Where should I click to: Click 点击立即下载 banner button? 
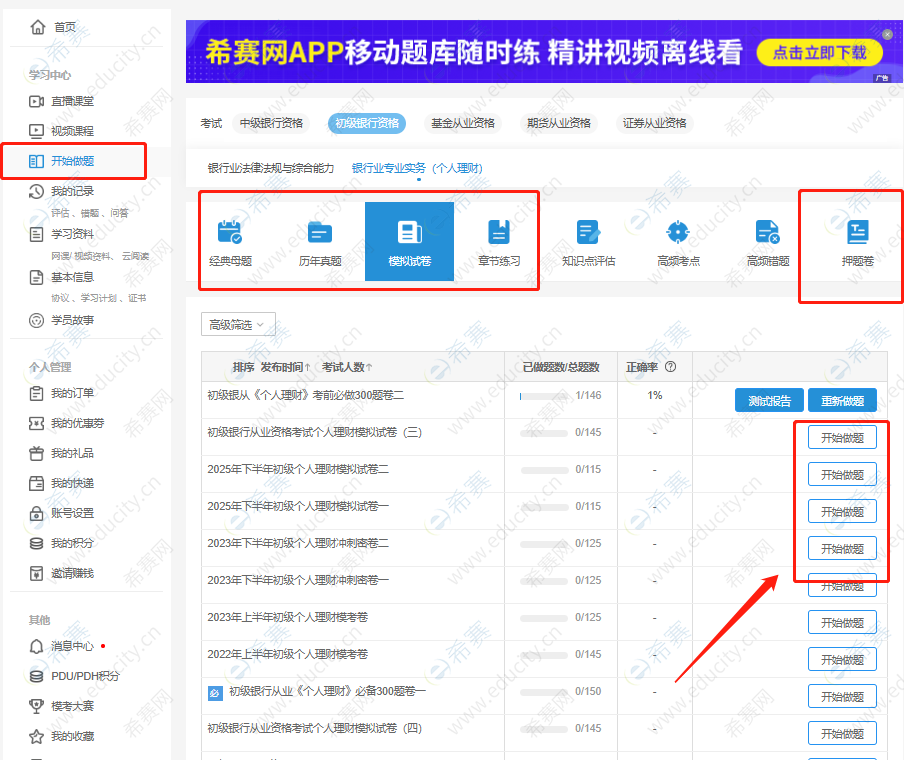pos(819,53)
